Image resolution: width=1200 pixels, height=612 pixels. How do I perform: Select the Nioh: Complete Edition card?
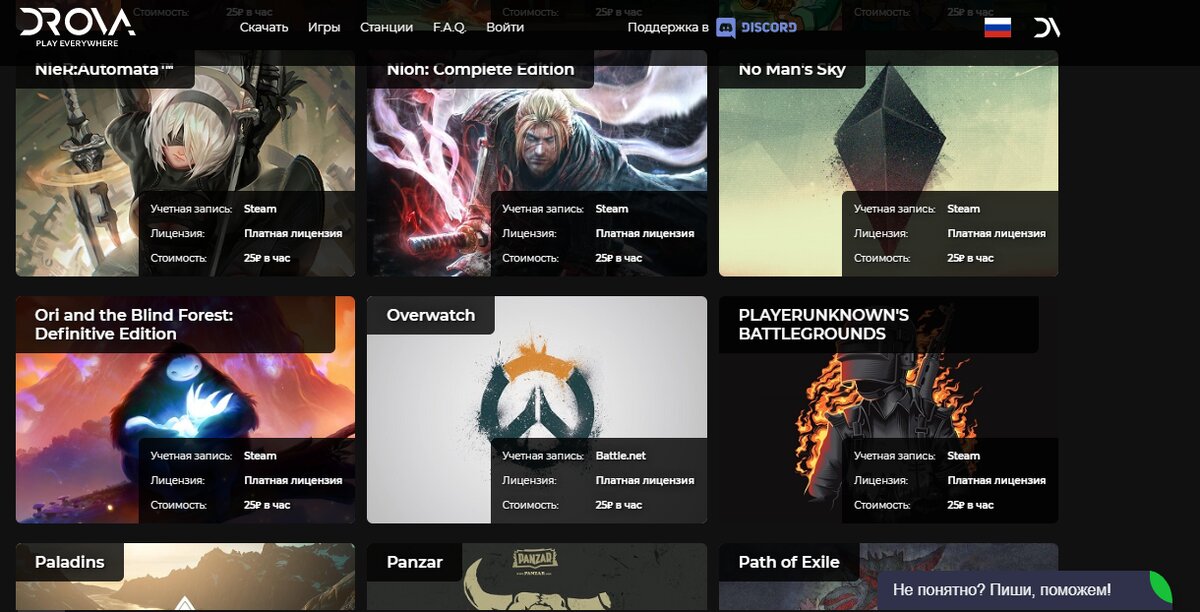537,163
